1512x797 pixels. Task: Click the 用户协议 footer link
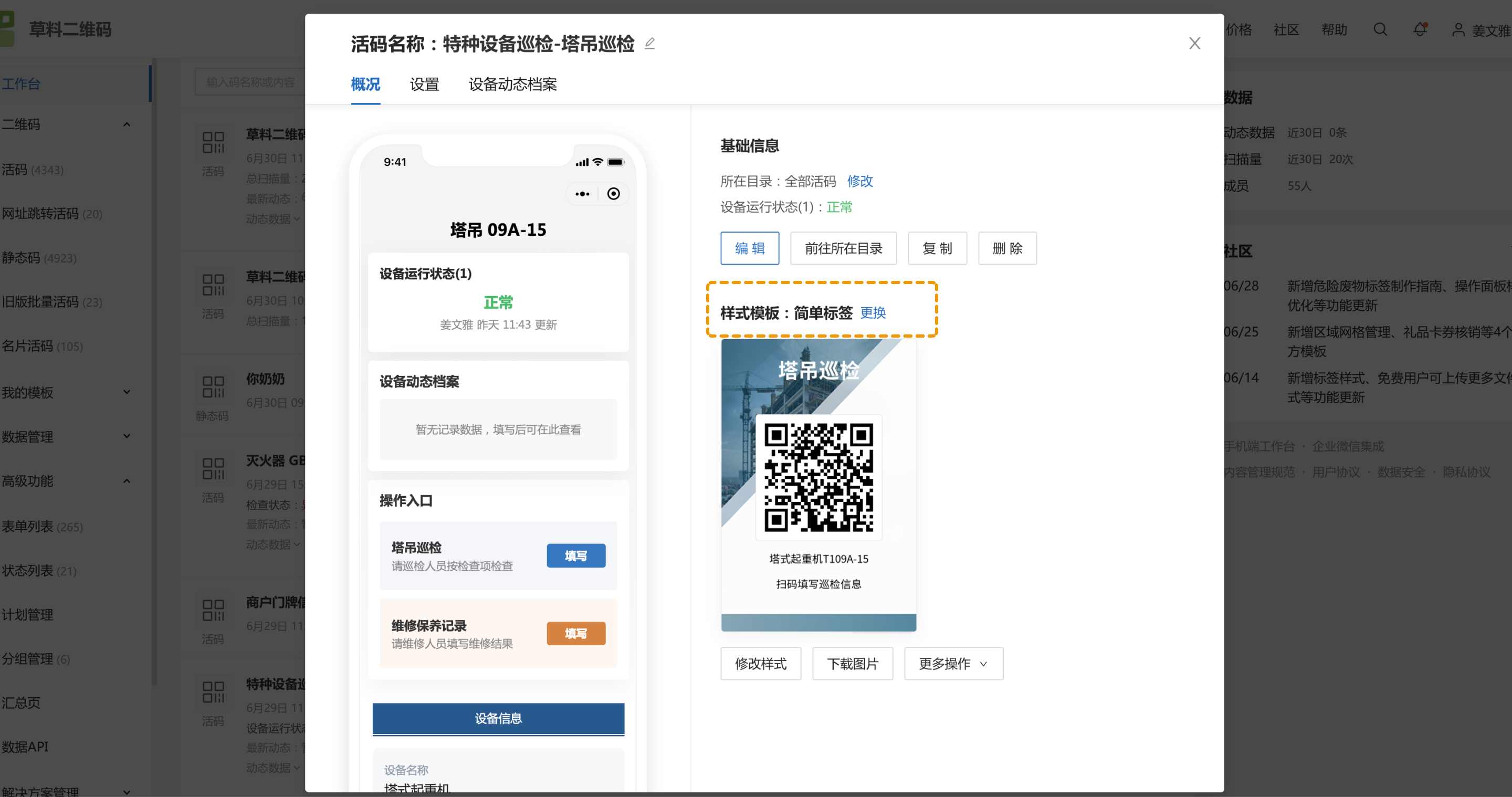(x=1336, y=472)
